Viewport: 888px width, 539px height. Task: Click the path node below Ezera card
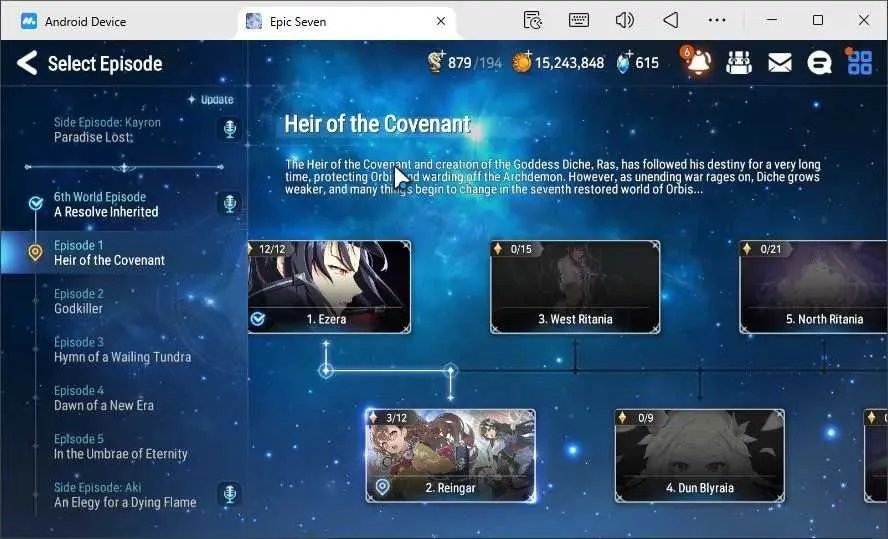coord(326,371)
